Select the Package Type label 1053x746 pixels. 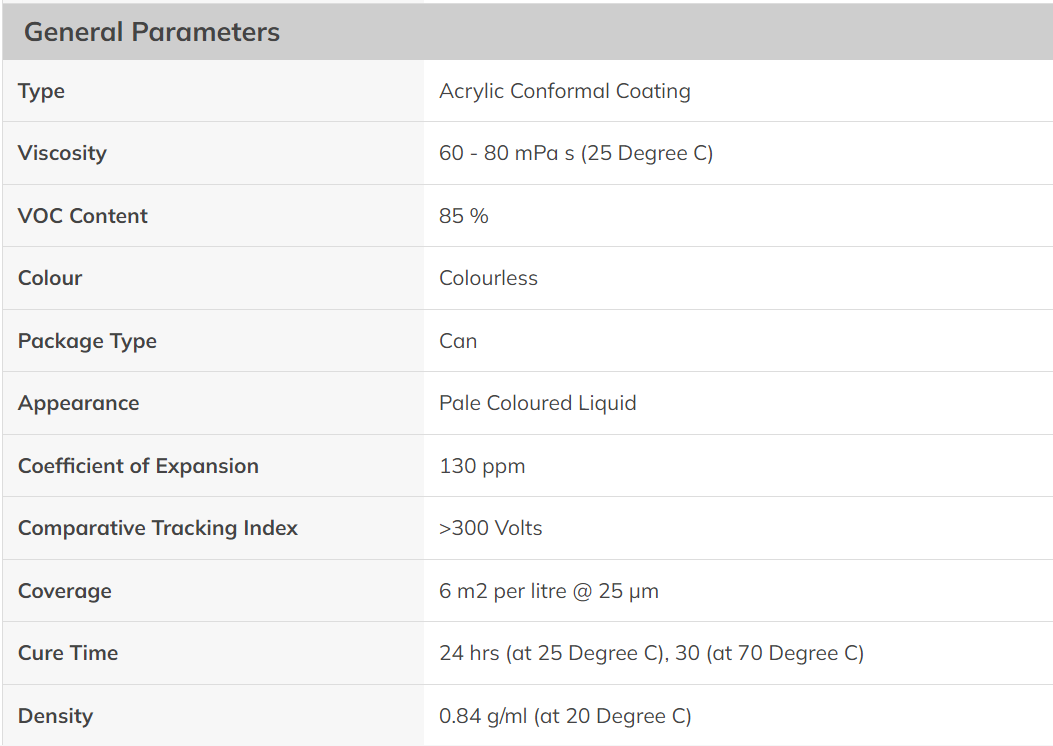click(87, 341)
